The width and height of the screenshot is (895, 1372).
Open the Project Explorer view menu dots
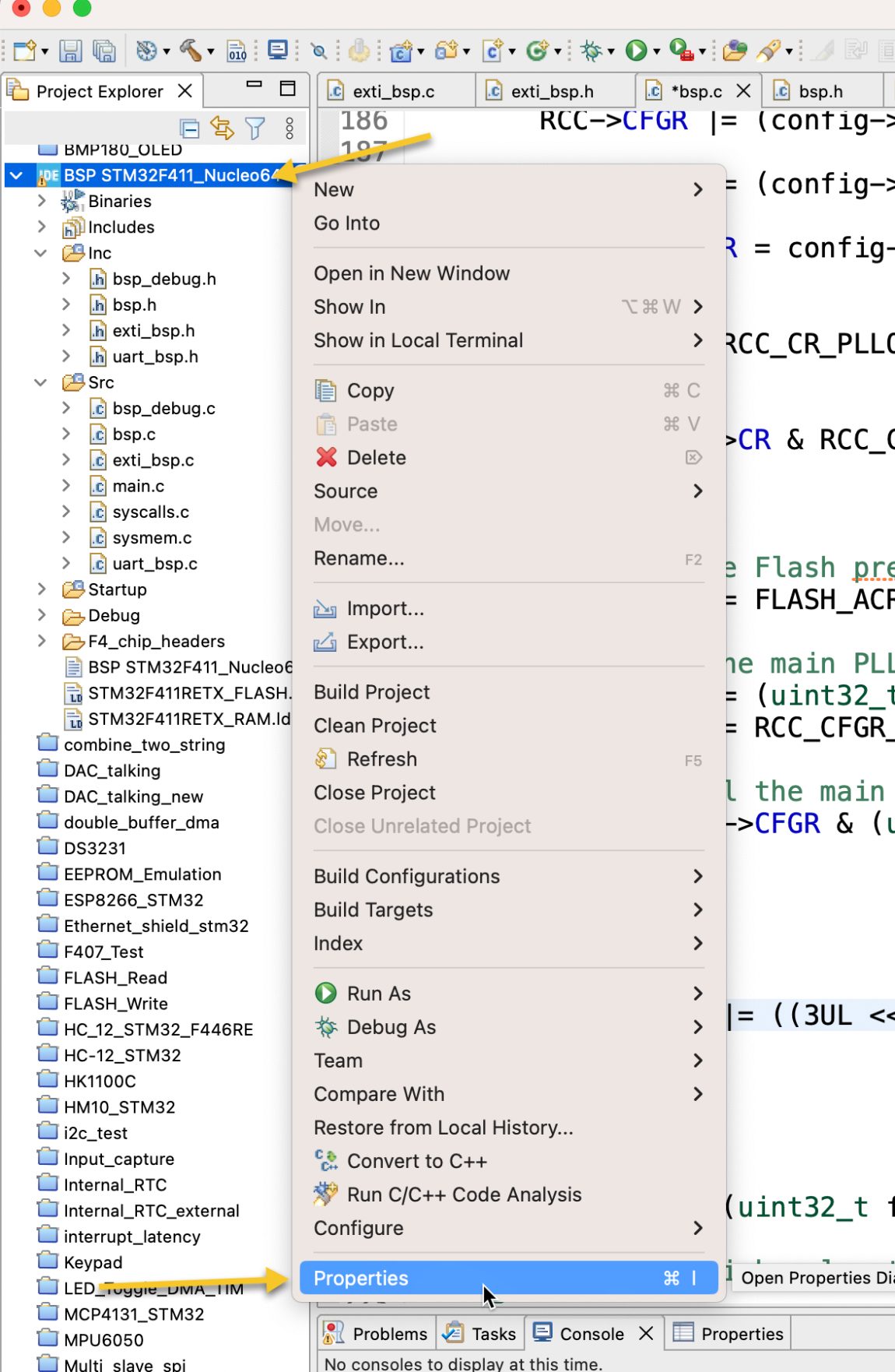(290, 128)
